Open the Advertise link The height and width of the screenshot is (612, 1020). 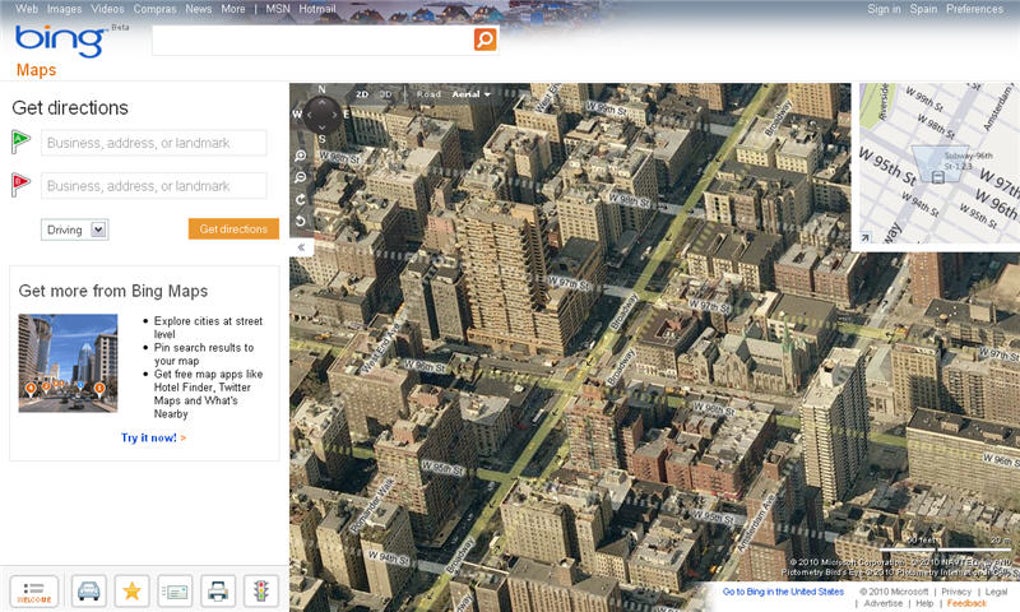point(883,604)
